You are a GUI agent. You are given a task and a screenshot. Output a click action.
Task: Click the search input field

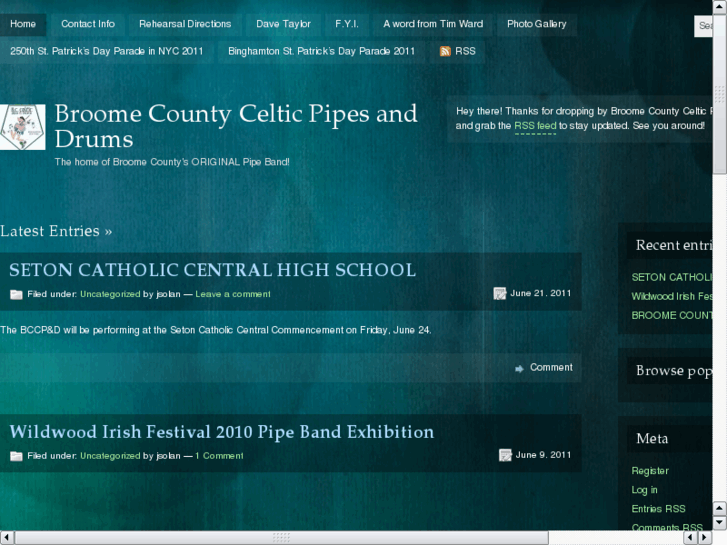(x=703, y=26)
